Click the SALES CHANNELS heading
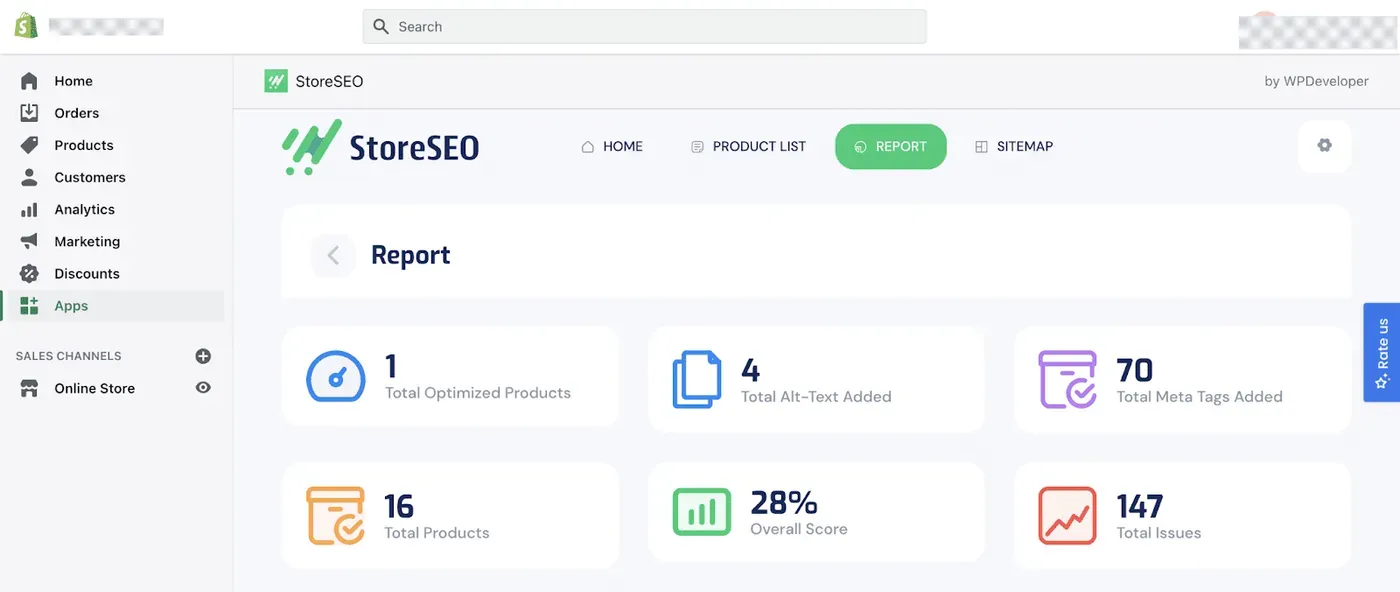The width and height of the screenshot is (1400, 592). 69,356
